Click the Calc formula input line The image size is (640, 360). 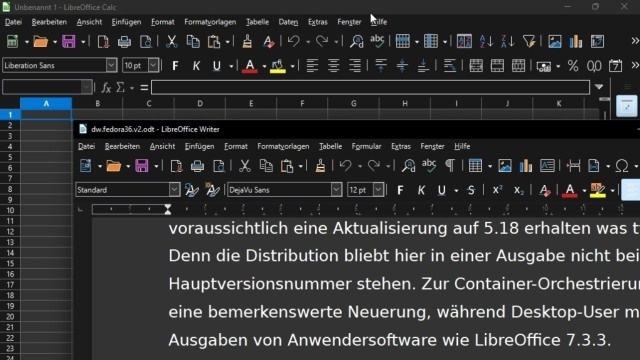[x=370, y=87]
